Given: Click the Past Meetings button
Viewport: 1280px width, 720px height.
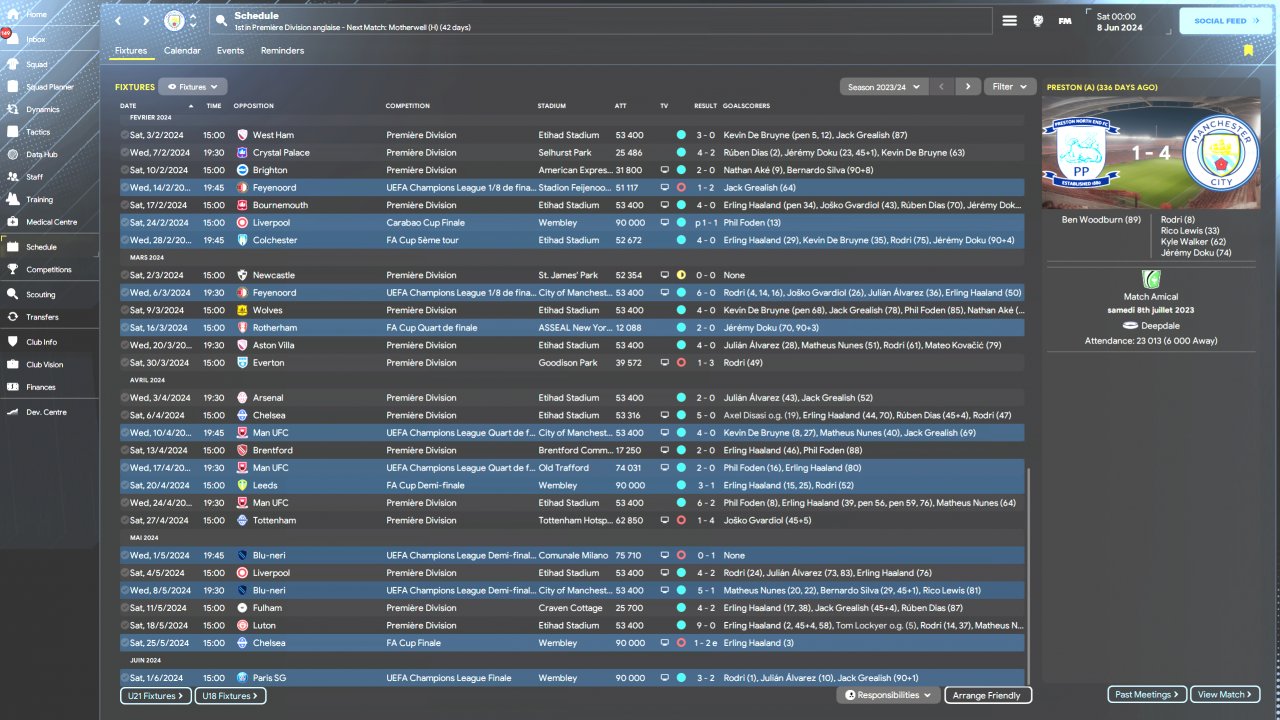Looking at the screenshot, I should point(1147,694).
